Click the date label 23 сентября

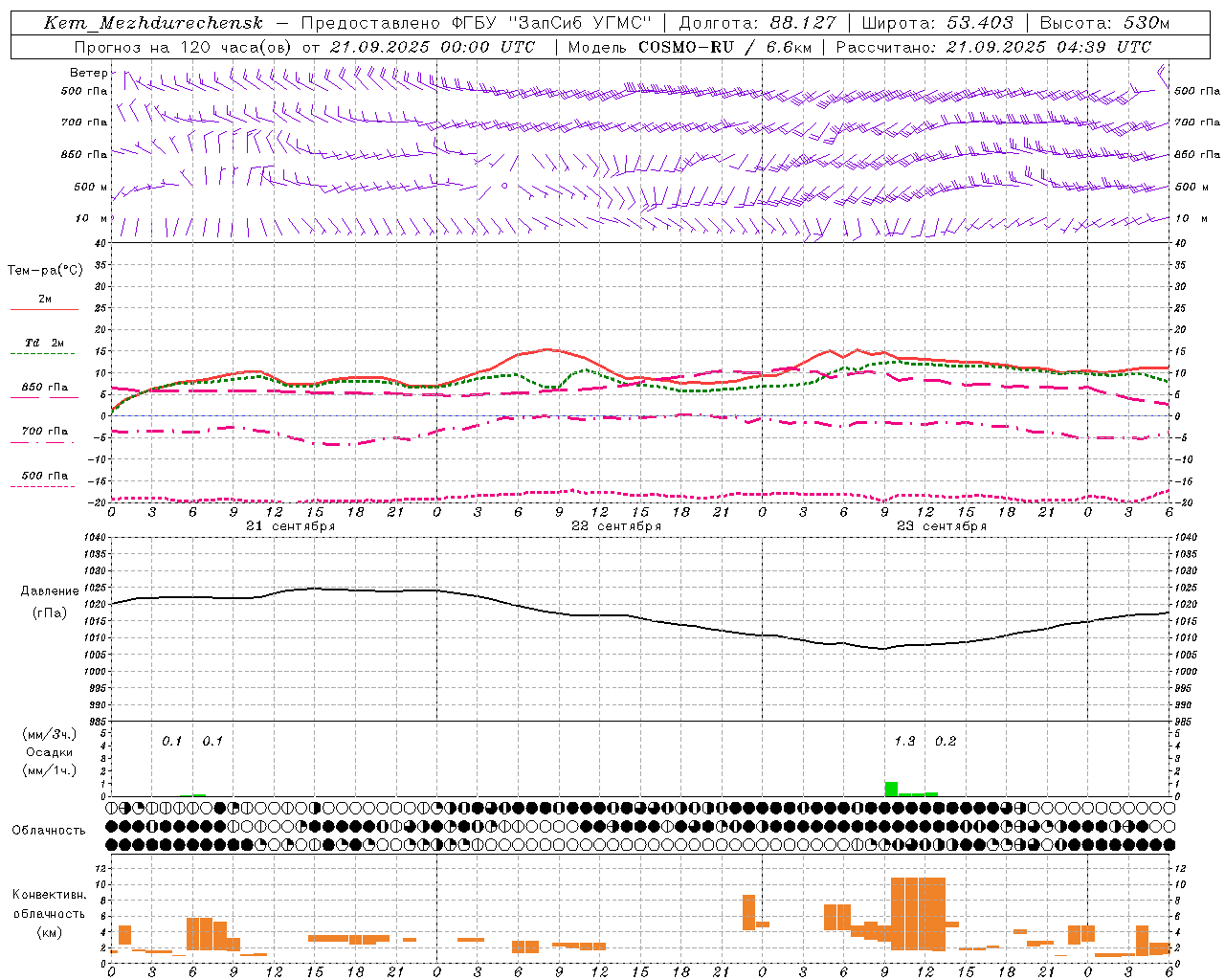[x=941, y=526]
